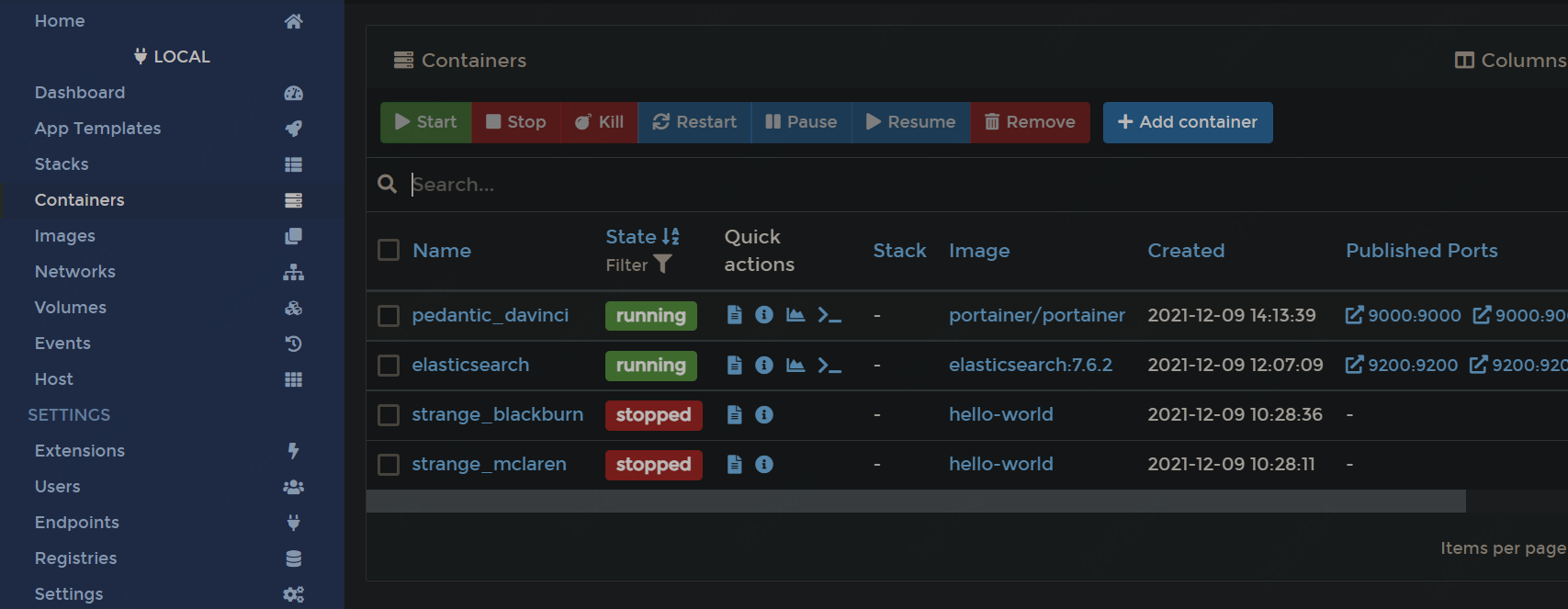Sort by Published Ports column header

point(1422,251)
